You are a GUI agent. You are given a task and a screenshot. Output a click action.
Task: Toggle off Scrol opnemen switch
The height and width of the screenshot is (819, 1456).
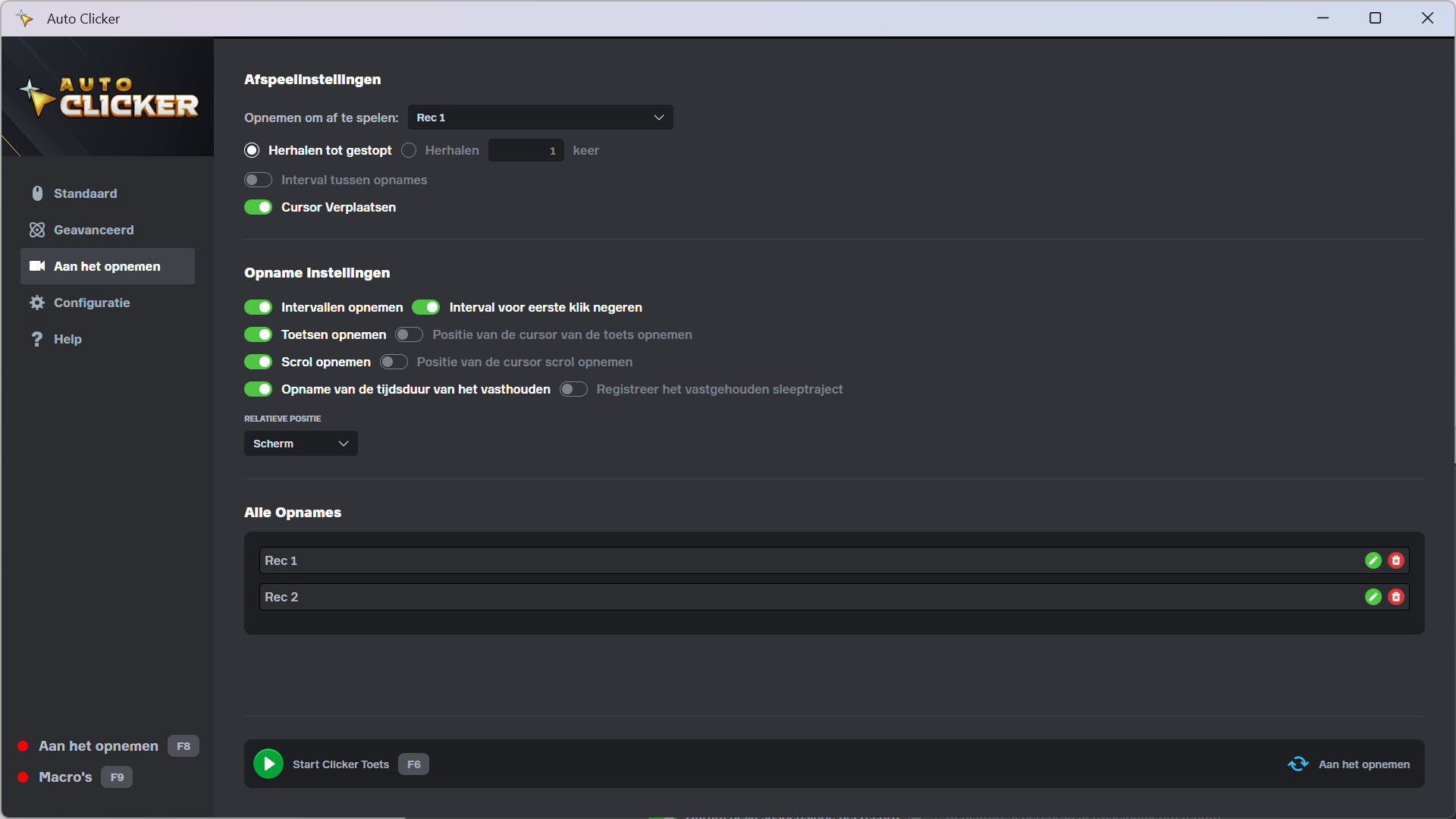coord(258,362)
